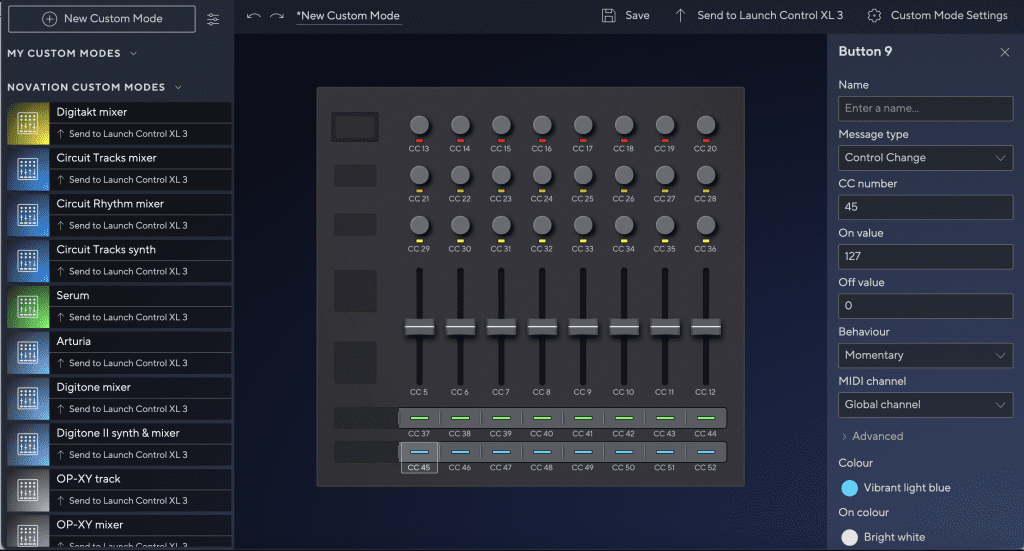Open the filter sliders icon

pyautogui.click(x=213, y=19)
